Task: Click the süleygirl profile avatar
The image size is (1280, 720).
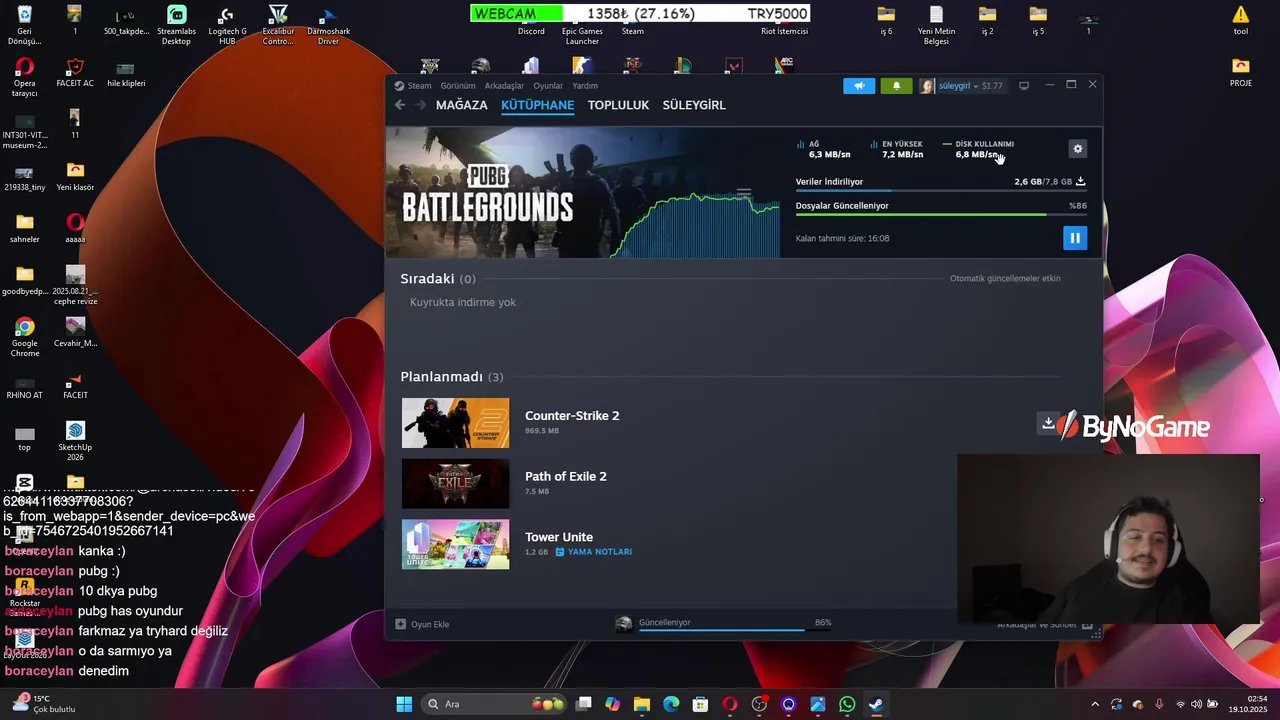Action: (927, 86)
